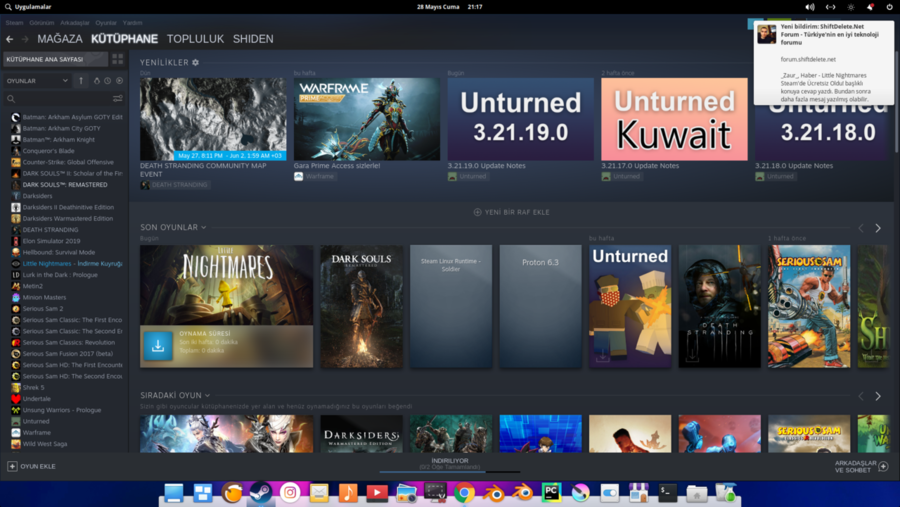Open the Oyunlar menu
900x507 pixels.
106,23
